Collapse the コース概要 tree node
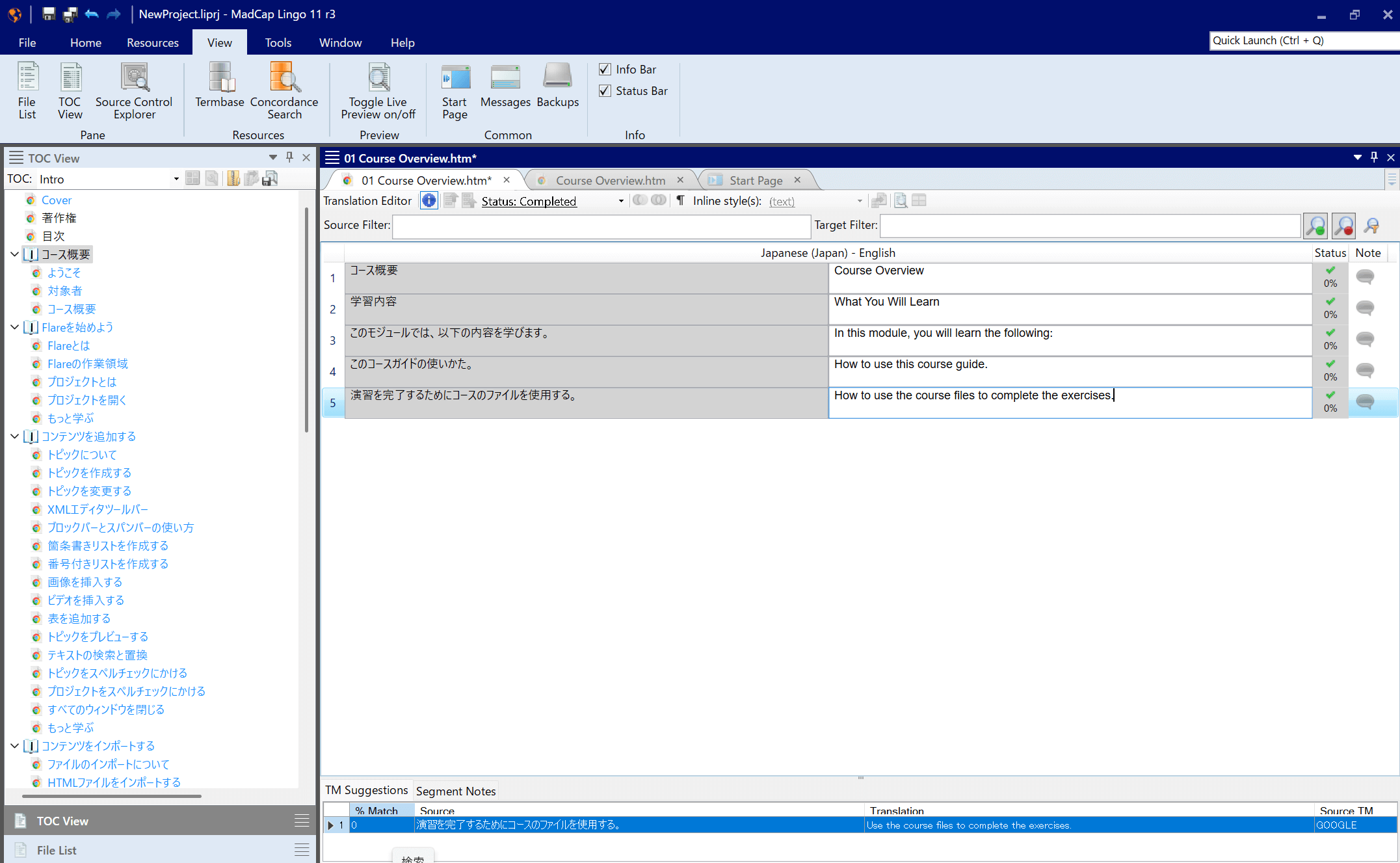Viewport: 1400px width, 863px height. (x=14, y=254)
